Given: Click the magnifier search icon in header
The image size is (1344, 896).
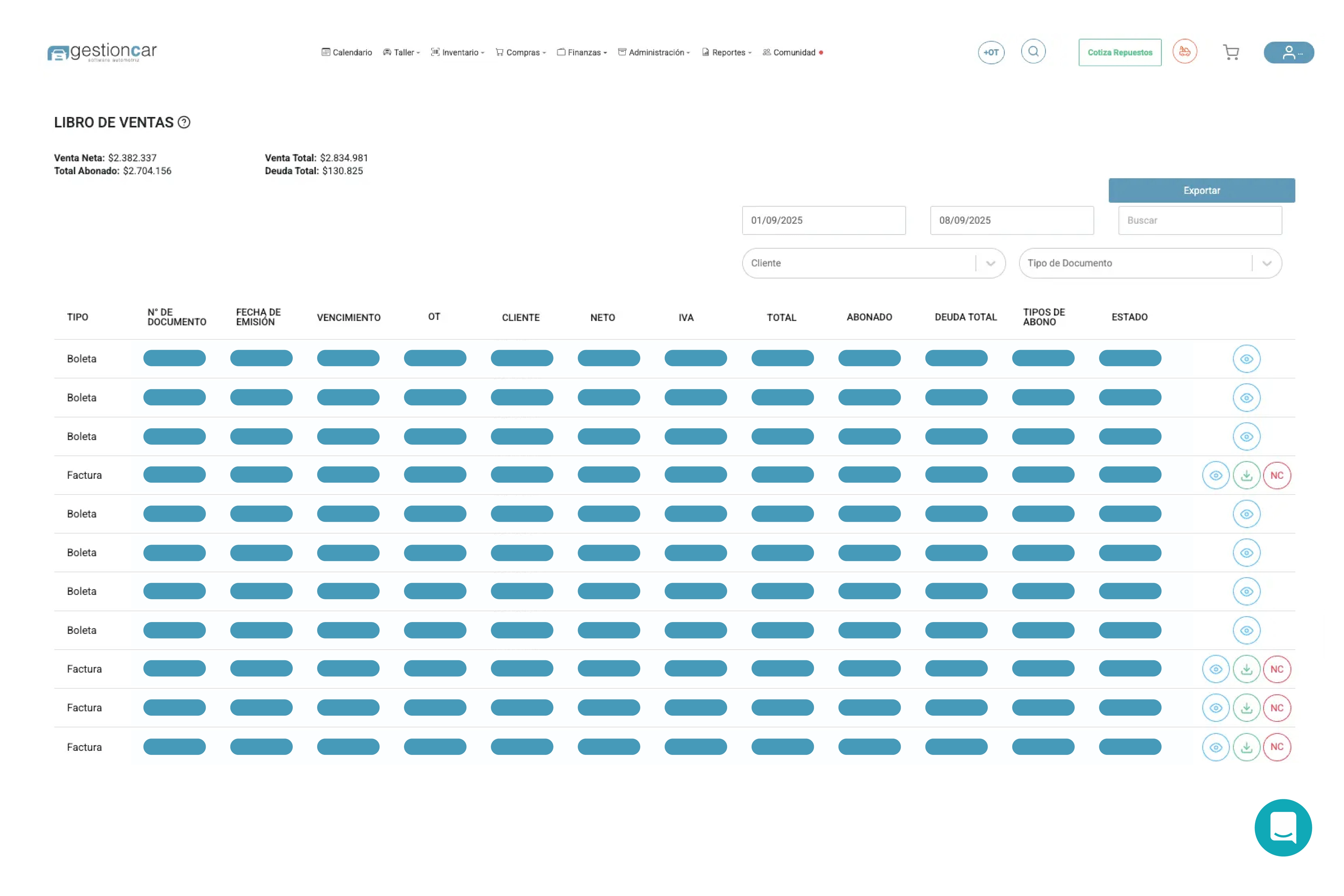Looking at the screenshot, I should tap(1033, 52).
